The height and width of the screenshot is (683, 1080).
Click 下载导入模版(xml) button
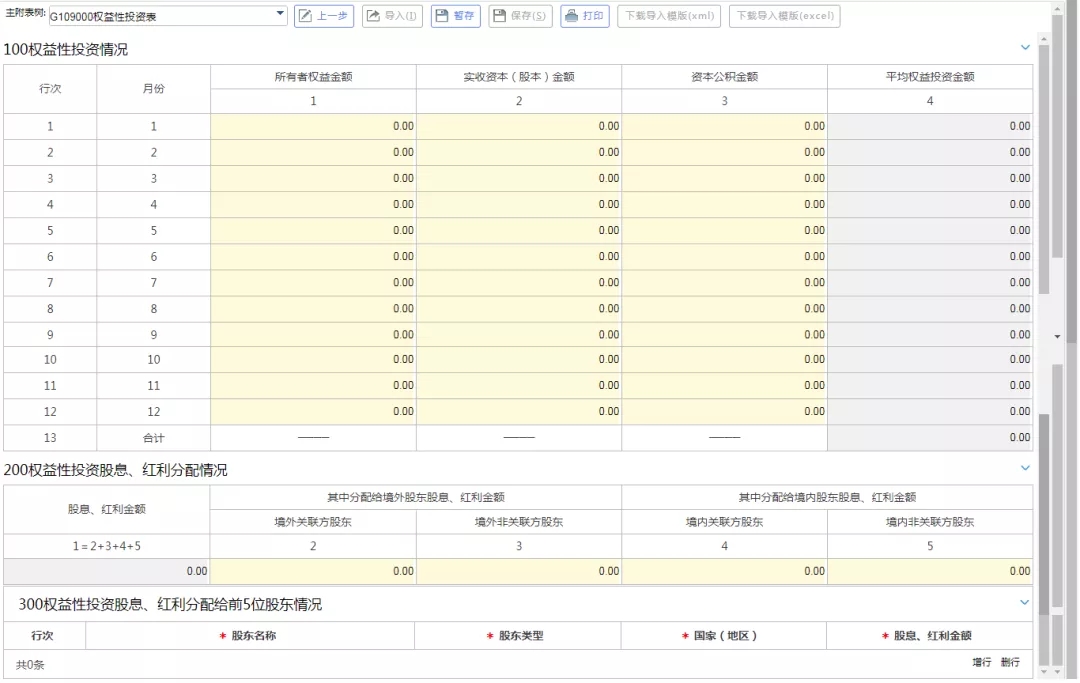tap(669, 16)
